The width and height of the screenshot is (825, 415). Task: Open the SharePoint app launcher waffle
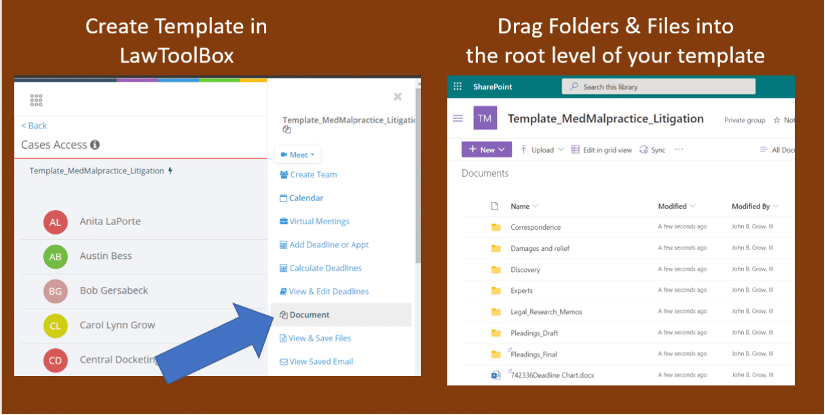tap(457, 87)
